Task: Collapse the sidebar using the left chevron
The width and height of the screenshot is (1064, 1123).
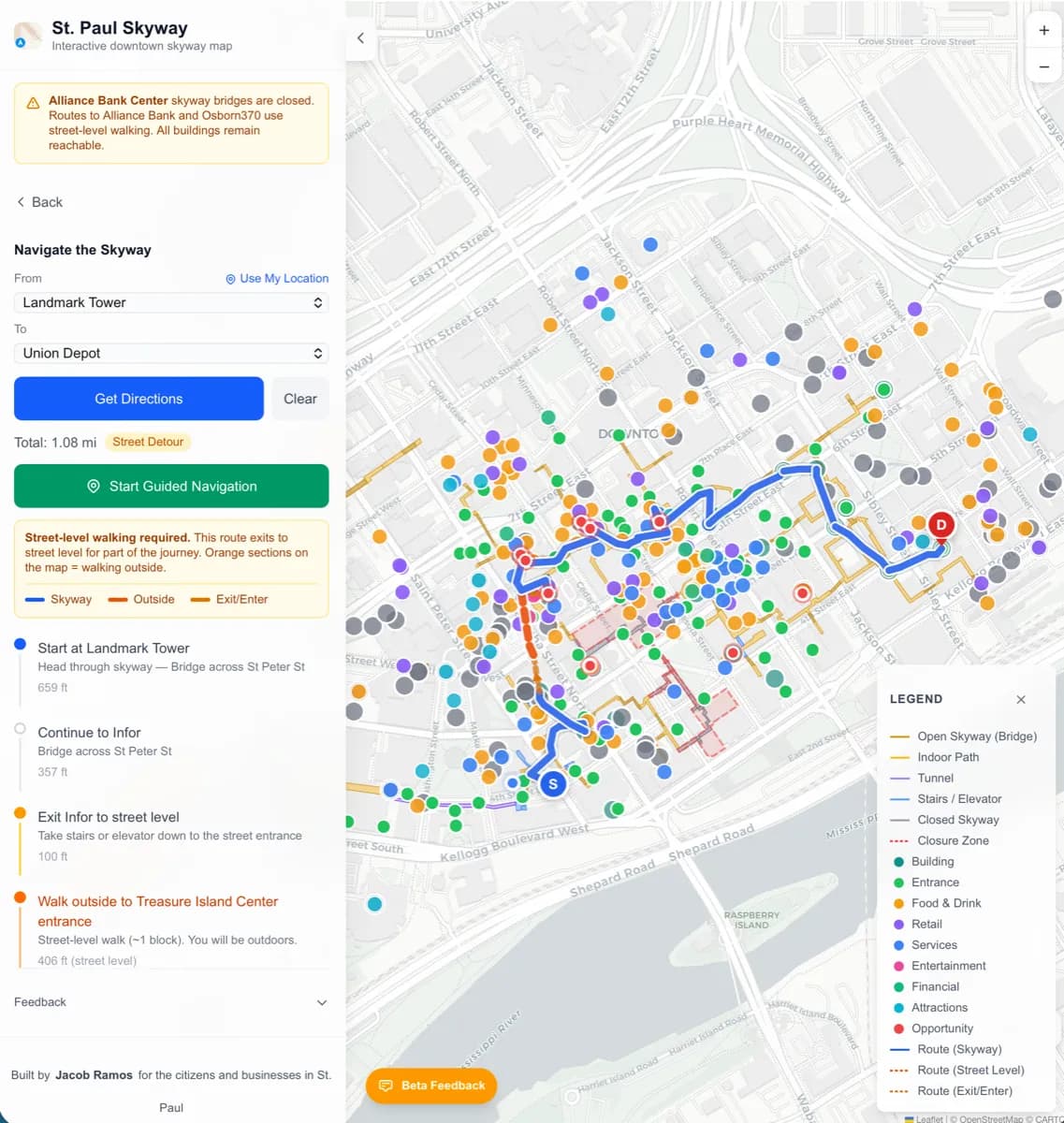Action: coord(360,38)
